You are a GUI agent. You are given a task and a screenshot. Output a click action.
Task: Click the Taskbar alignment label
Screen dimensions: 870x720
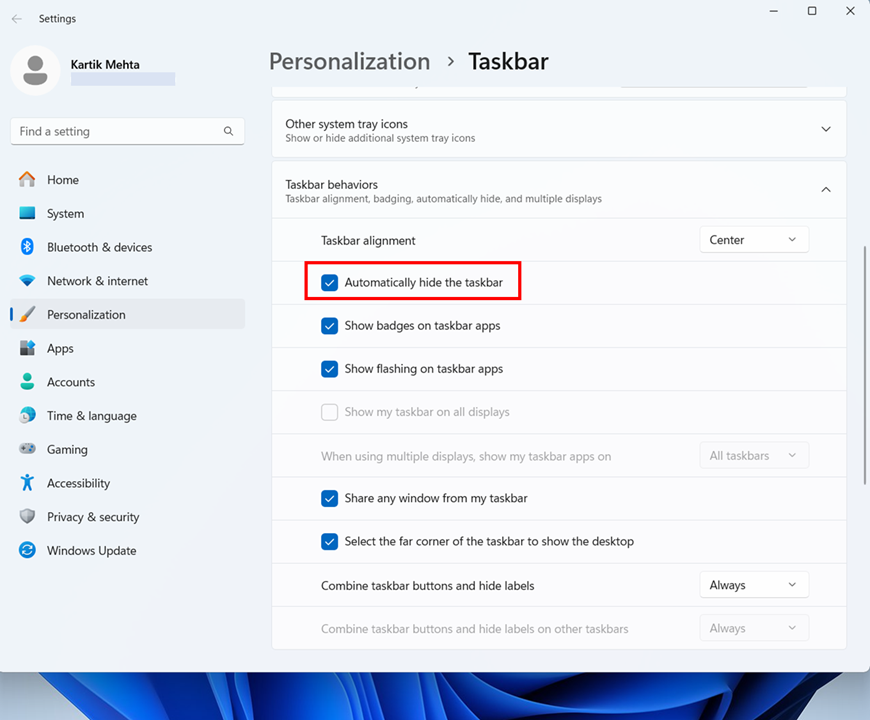[x=368, y=241]
